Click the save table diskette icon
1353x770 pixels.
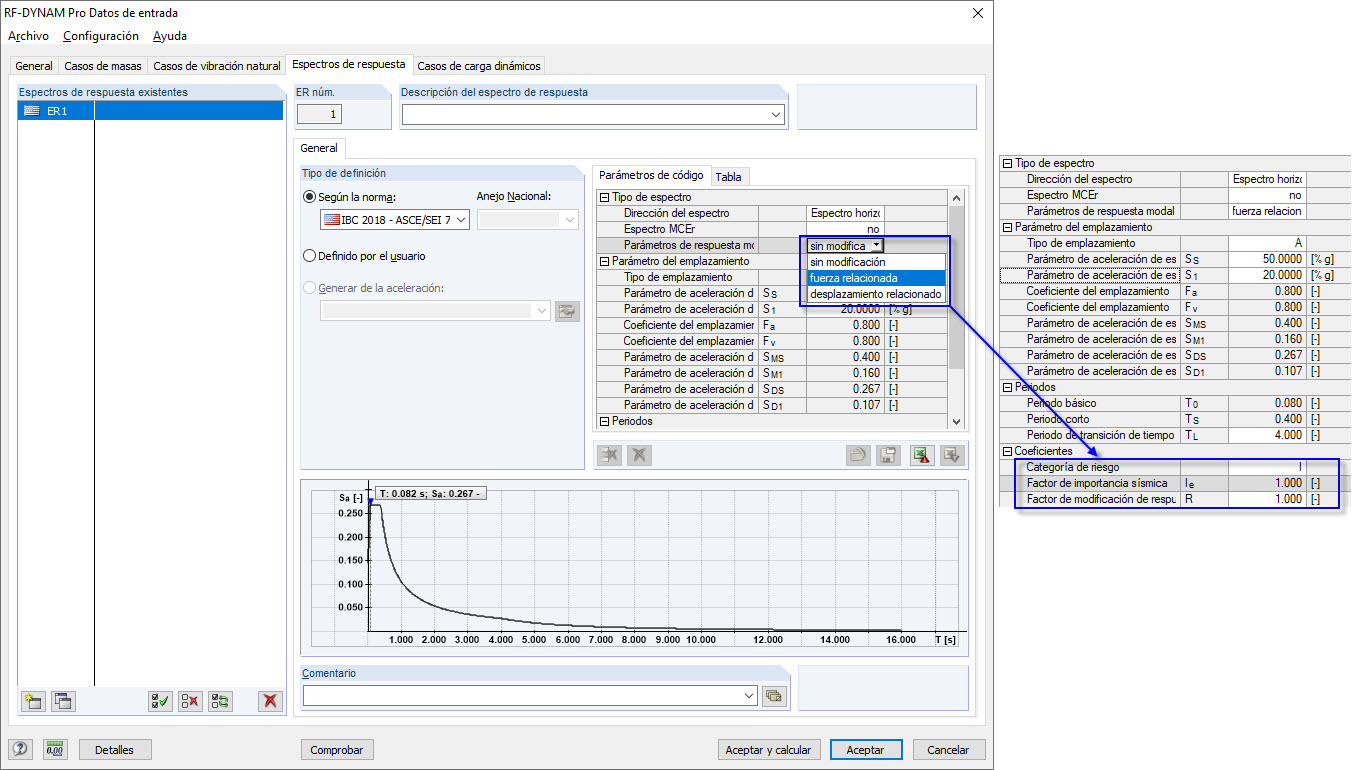pos(887,455)
